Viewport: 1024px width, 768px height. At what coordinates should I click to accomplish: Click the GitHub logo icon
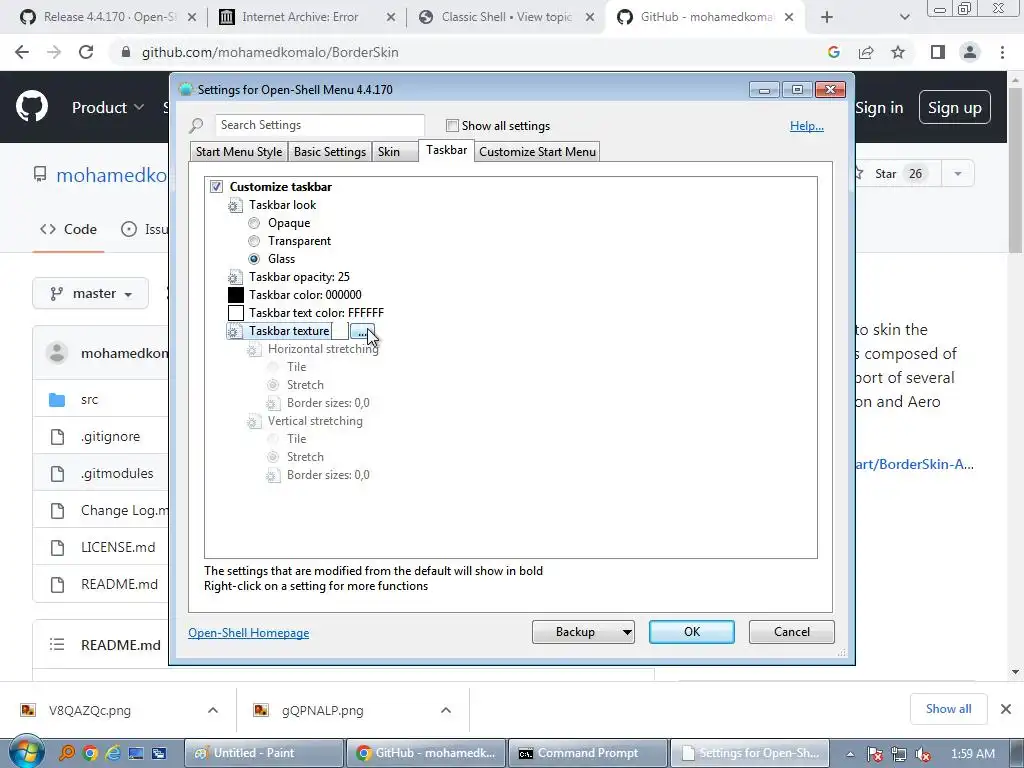pos(31,107)
